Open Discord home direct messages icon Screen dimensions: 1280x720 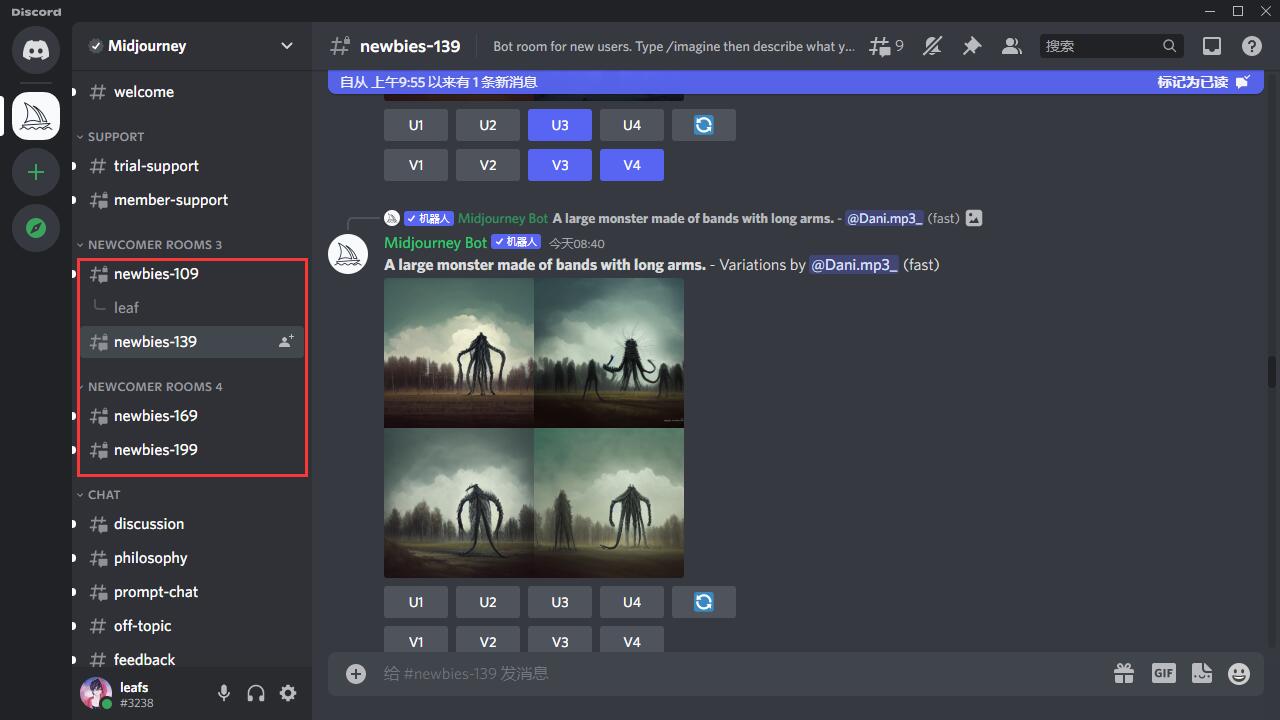pos(36,50)
